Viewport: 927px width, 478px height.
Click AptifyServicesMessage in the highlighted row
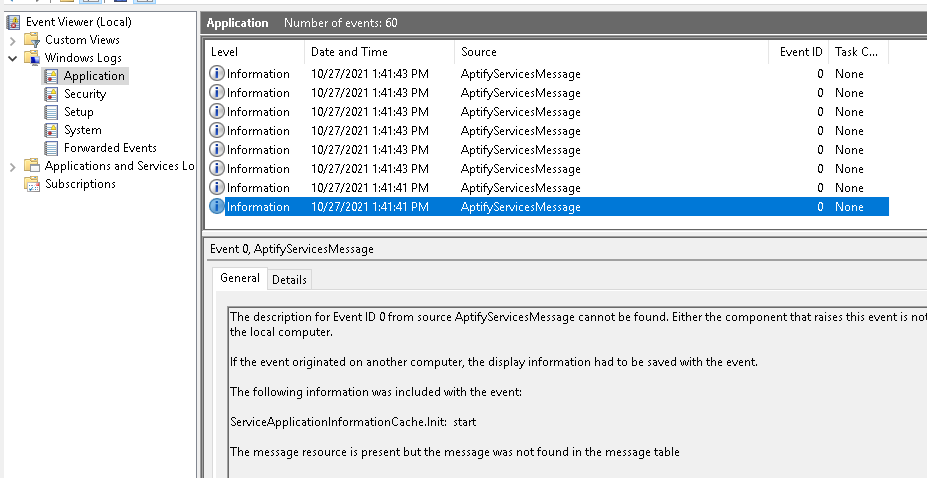tap(520, 207)
